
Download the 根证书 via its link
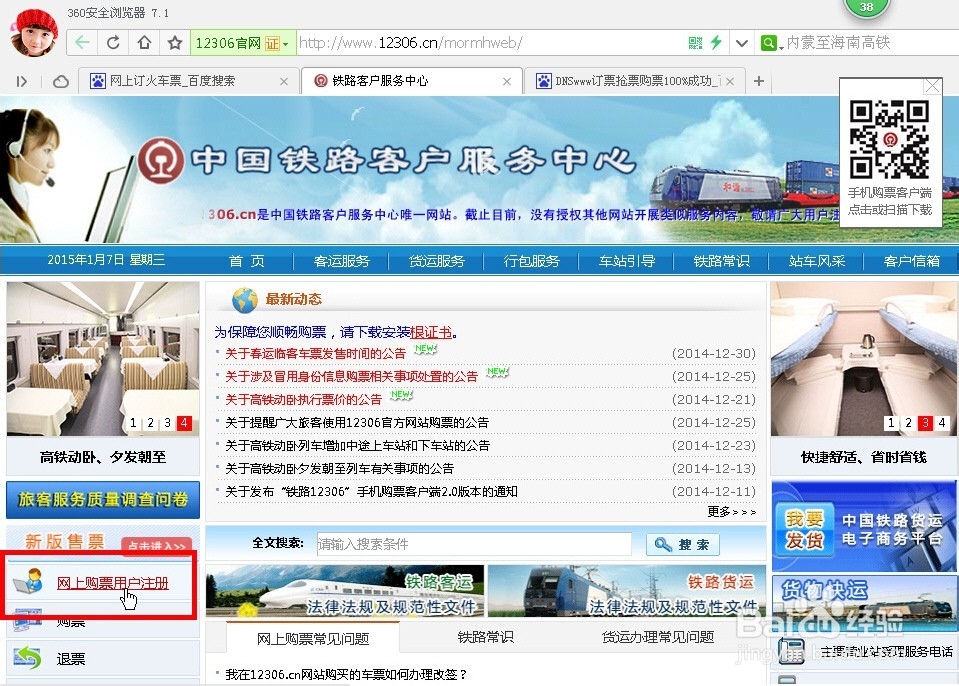[430, 332]
